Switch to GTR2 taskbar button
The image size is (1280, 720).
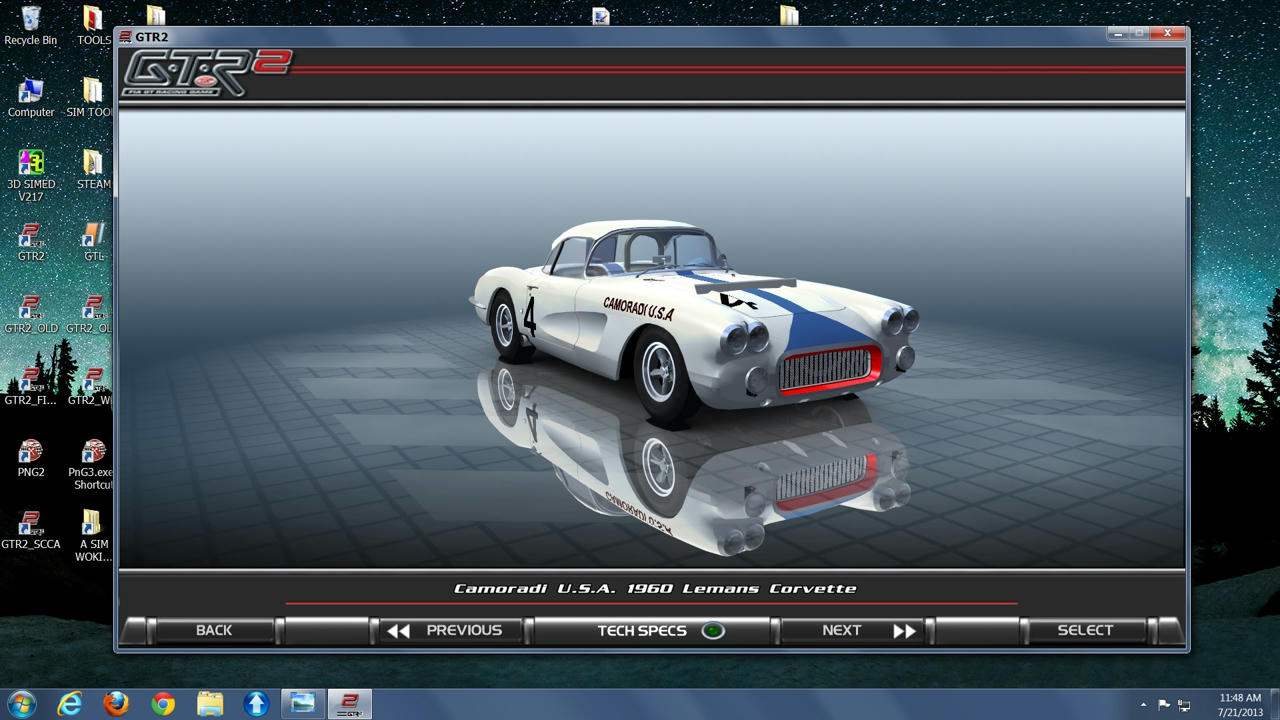[x=350, y=704]
